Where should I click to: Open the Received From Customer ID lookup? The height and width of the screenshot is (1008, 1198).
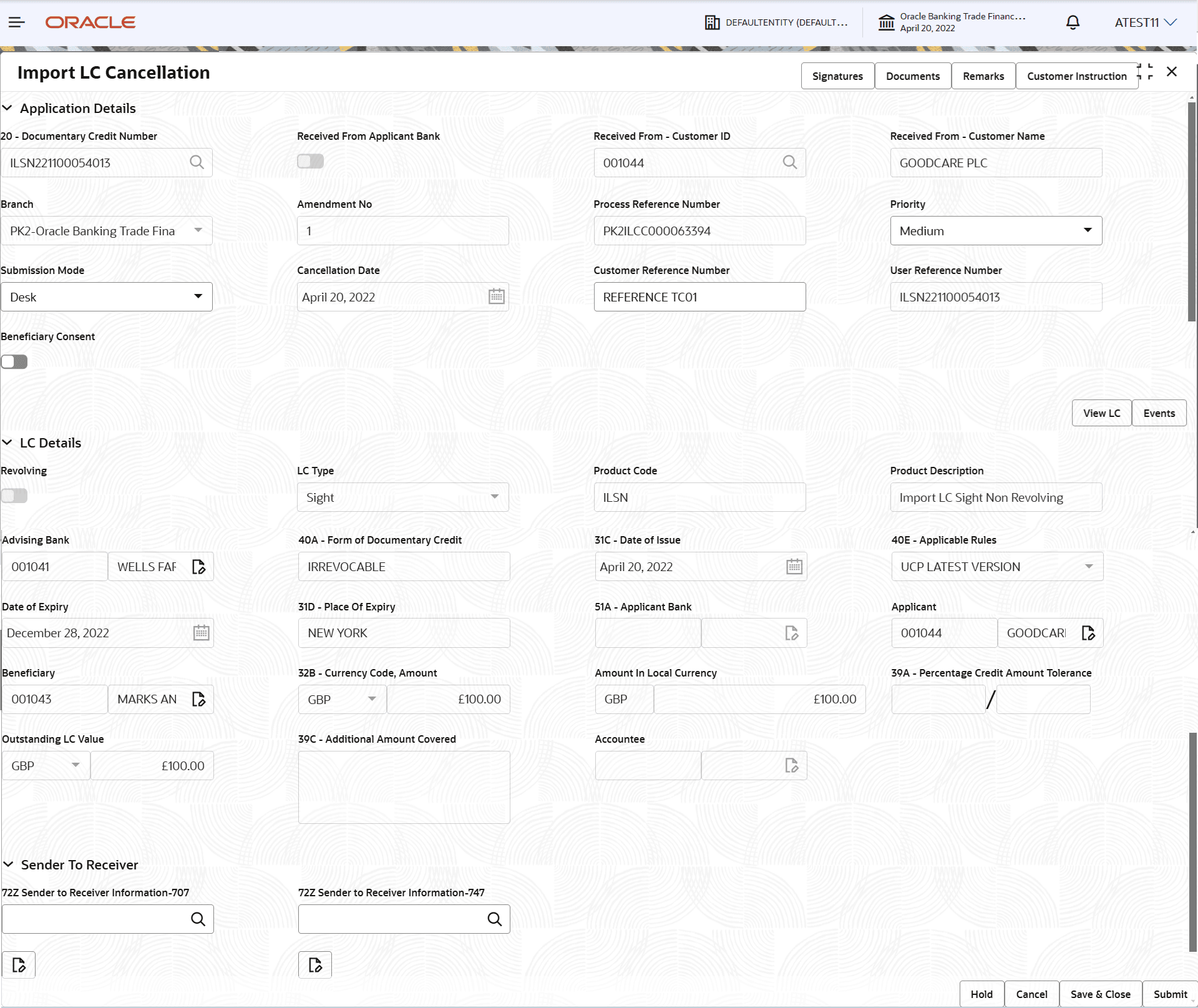(789, 162)
